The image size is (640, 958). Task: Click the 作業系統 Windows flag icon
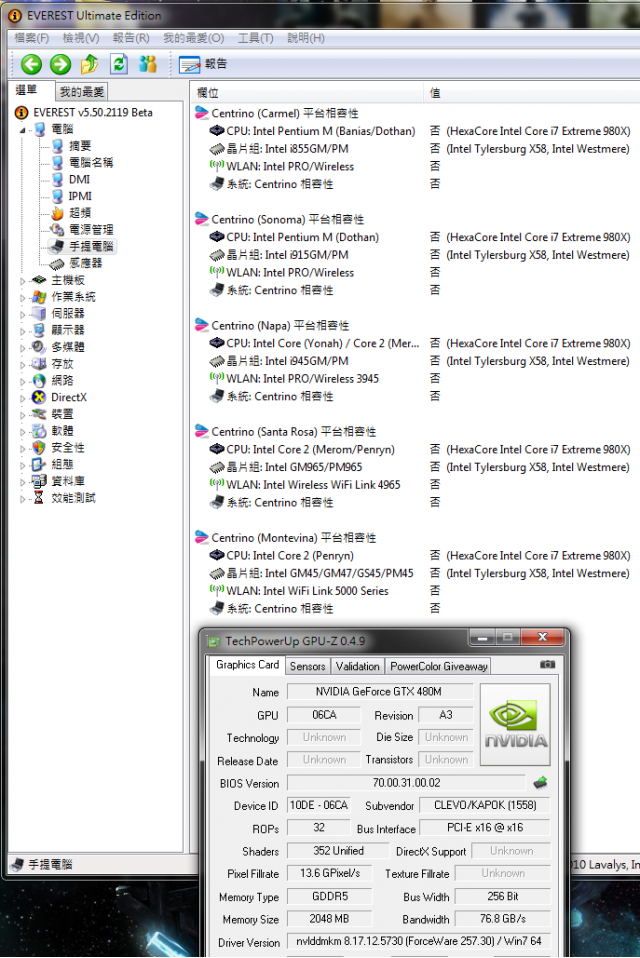pos(39,297)
